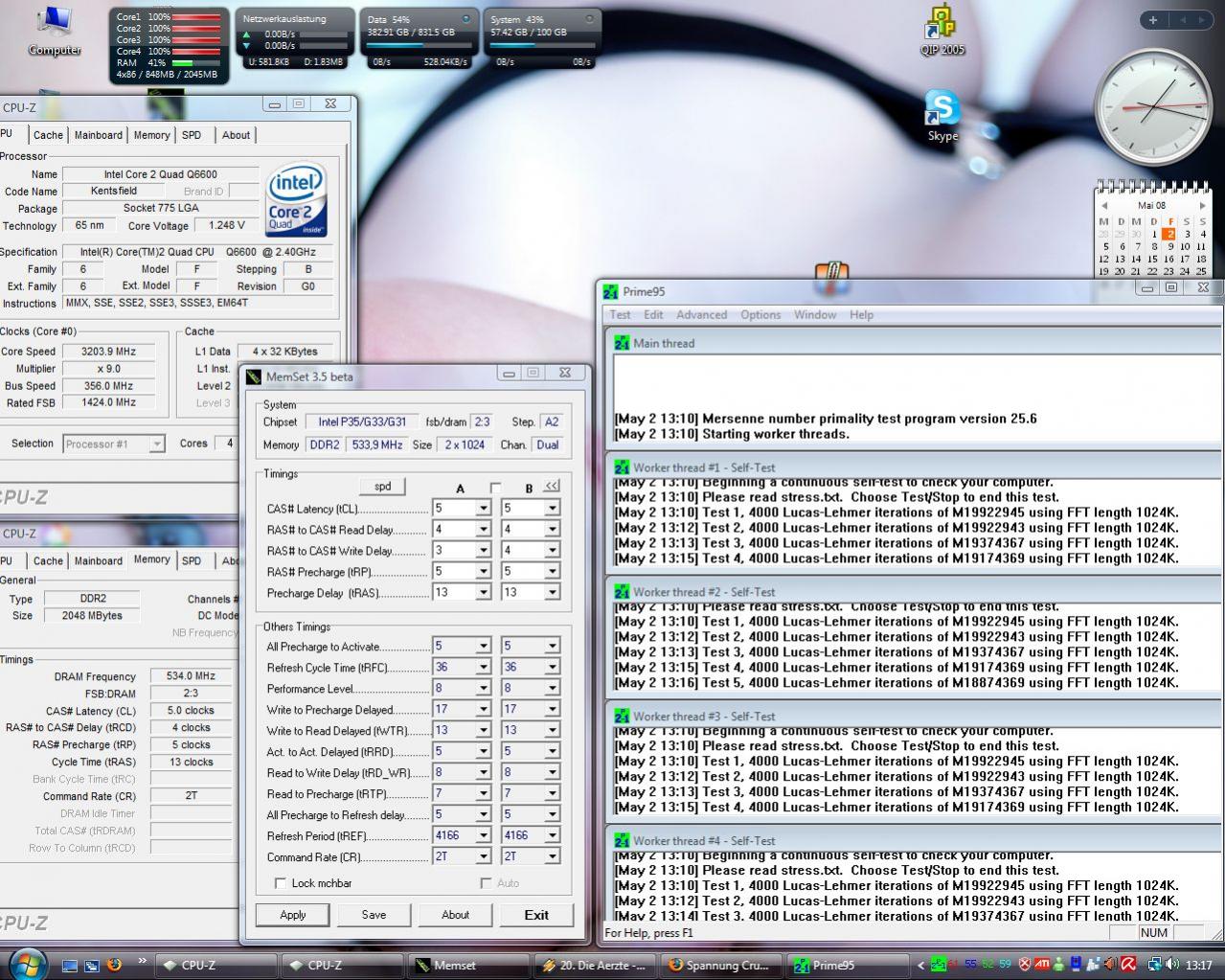Launch Skype from desktop shortcut

point(942,117)
